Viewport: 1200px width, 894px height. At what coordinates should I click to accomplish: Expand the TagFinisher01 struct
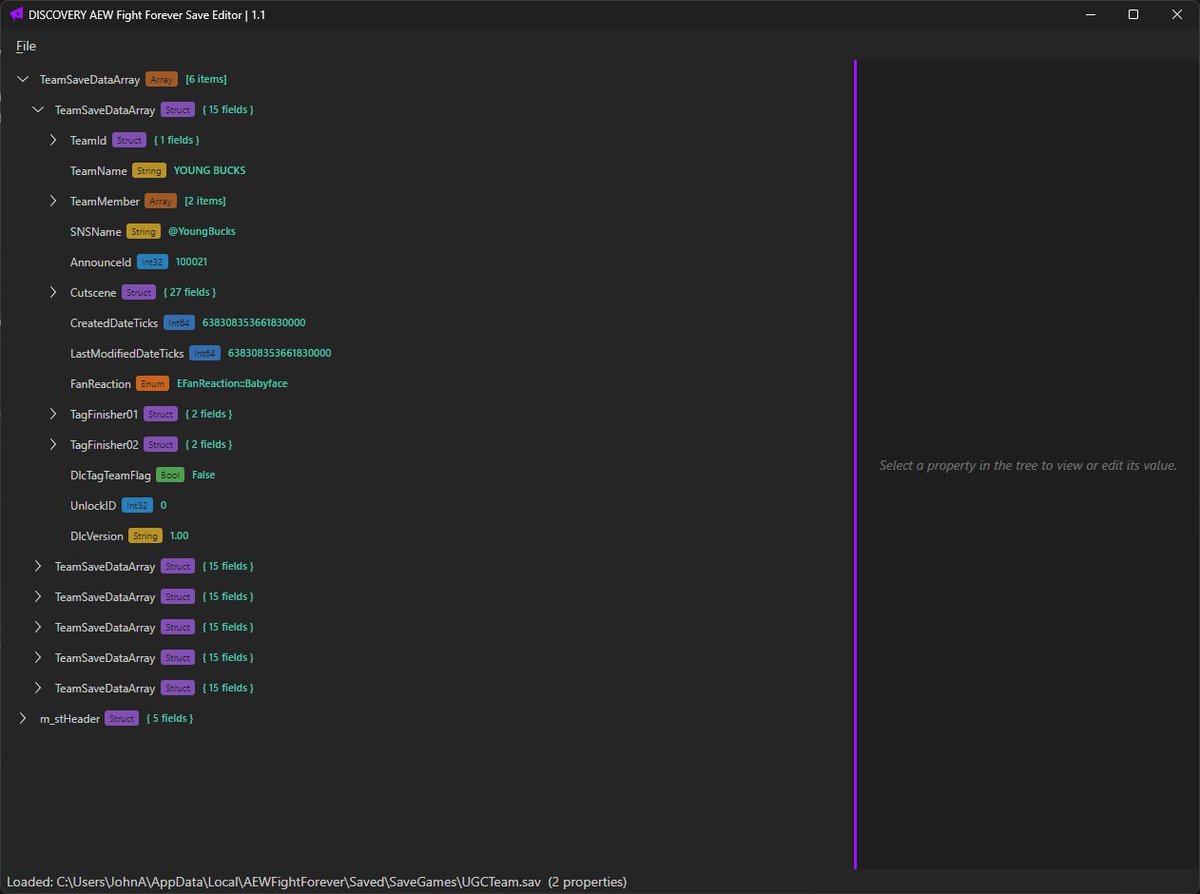pyautogui.click(x=54, y=414)
